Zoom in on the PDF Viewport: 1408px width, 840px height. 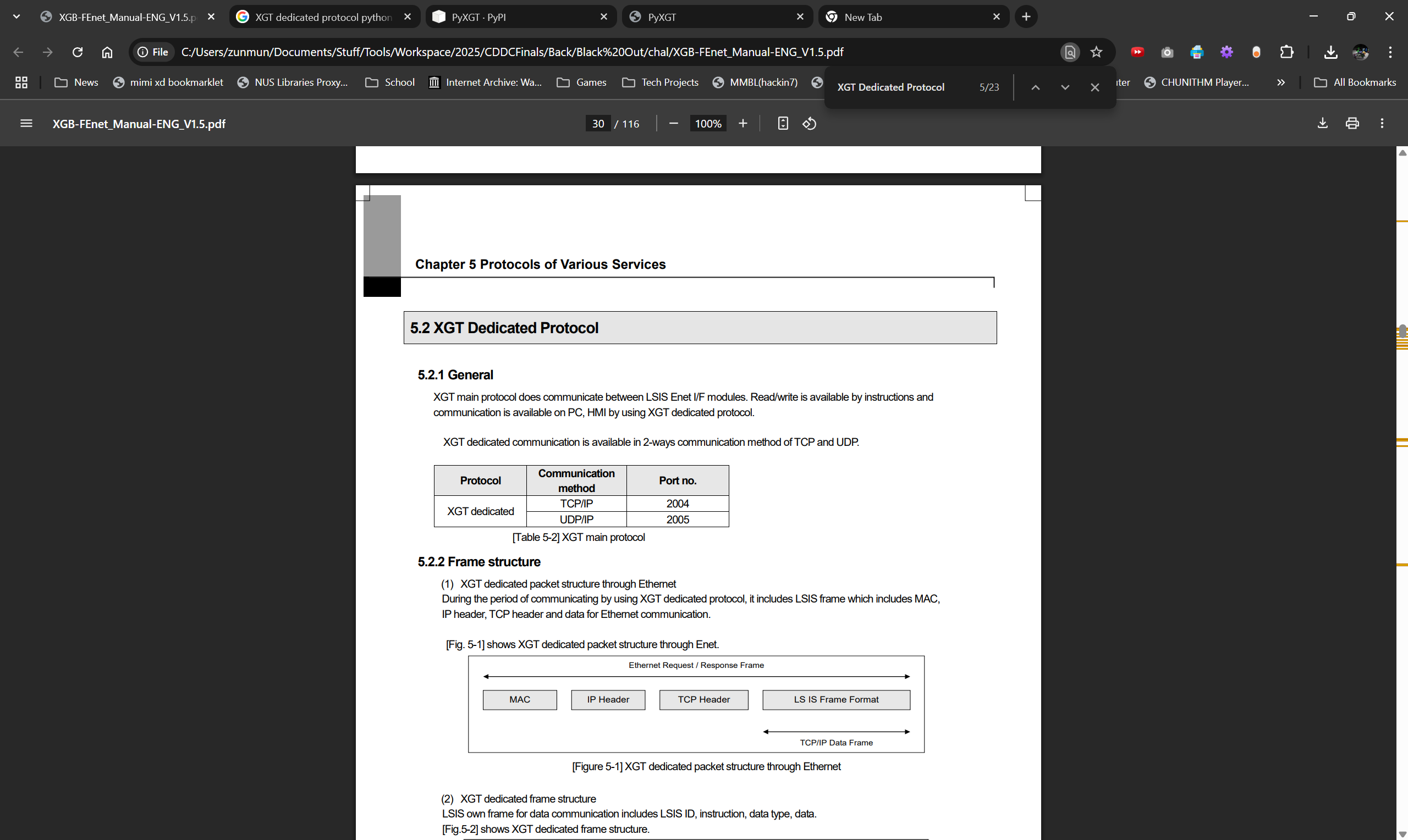click(743, 123)
